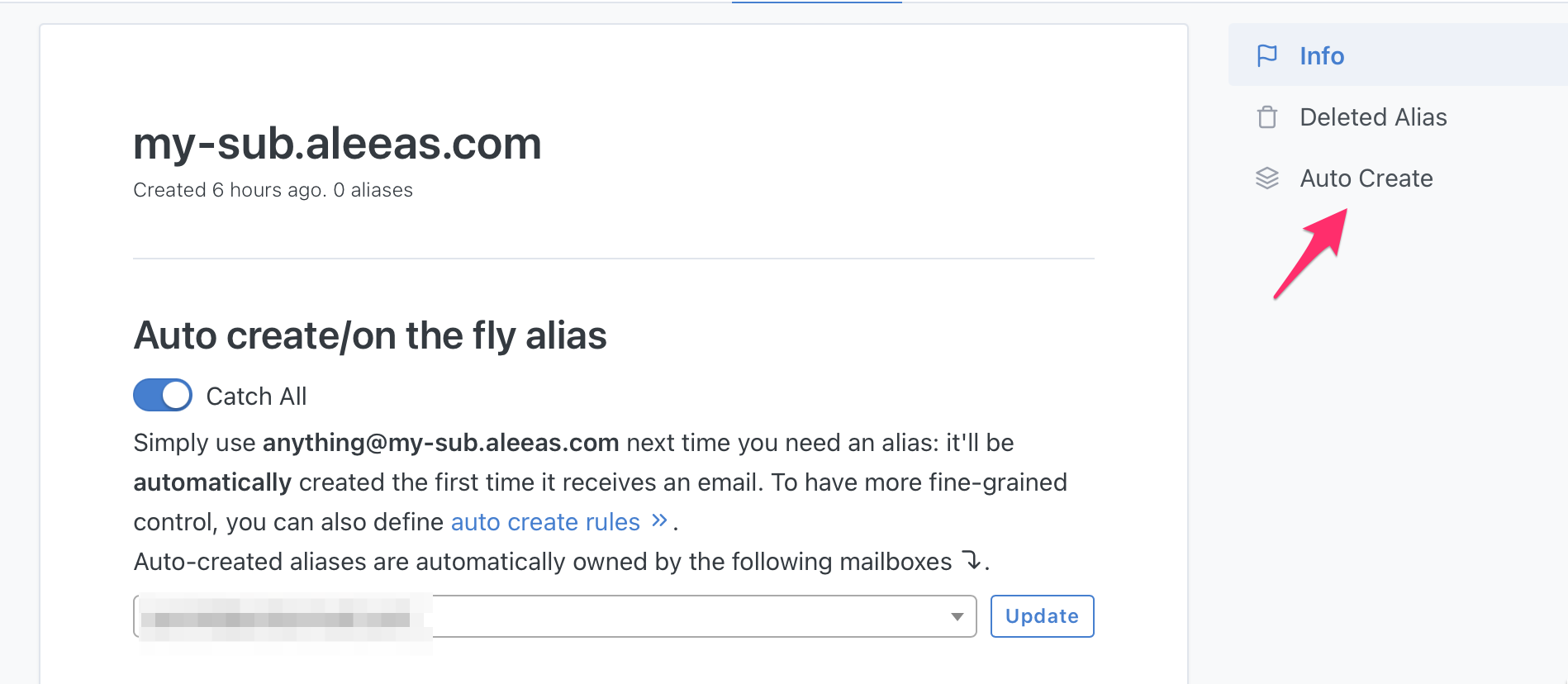This screenshot has height=684, width=1568.
Task: Expand the owner mailboxes select box
Action: (x=555, y=616)
